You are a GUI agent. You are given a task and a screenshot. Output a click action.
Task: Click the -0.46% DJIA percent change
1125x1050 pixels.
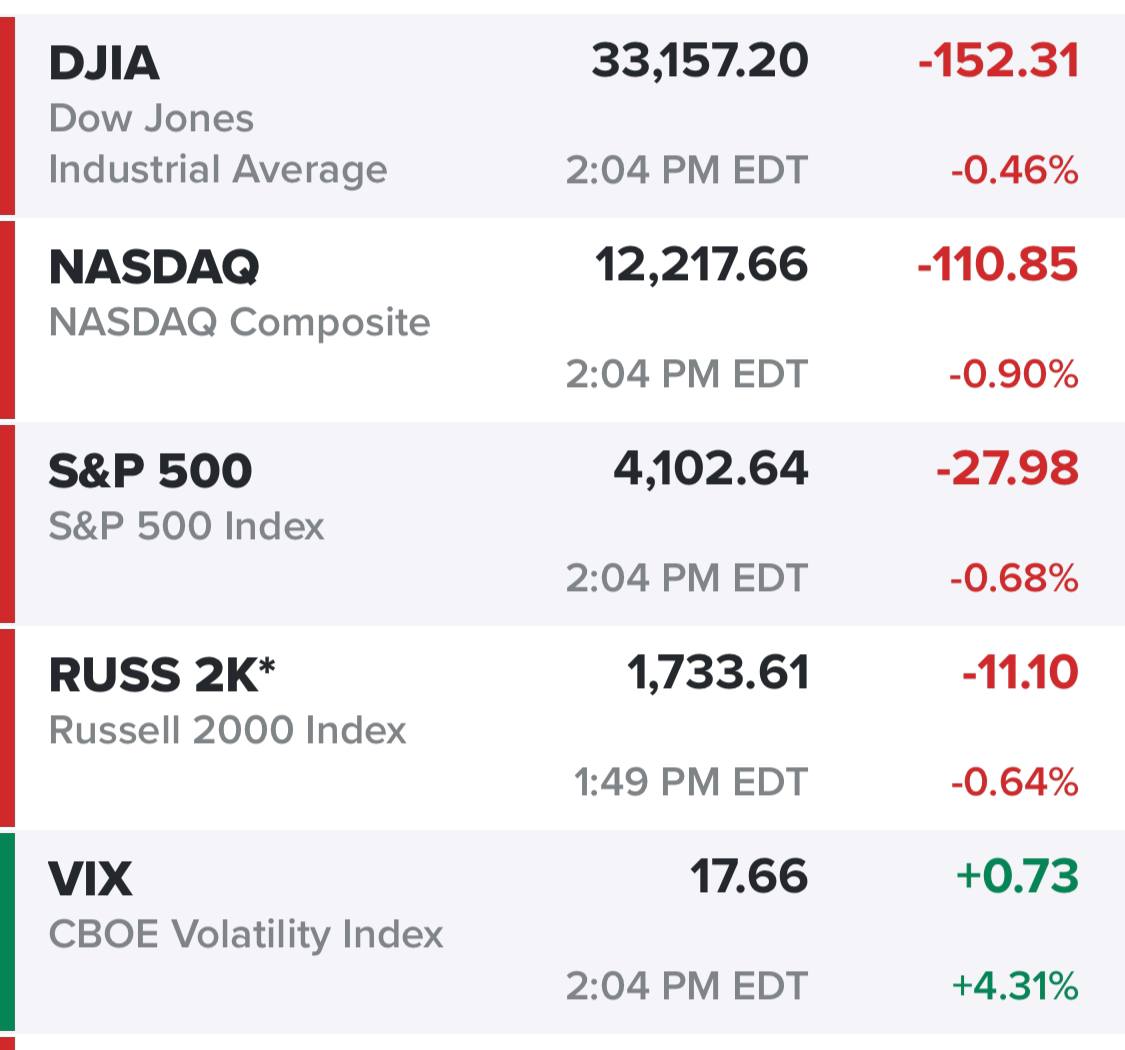click(1014, 171)
